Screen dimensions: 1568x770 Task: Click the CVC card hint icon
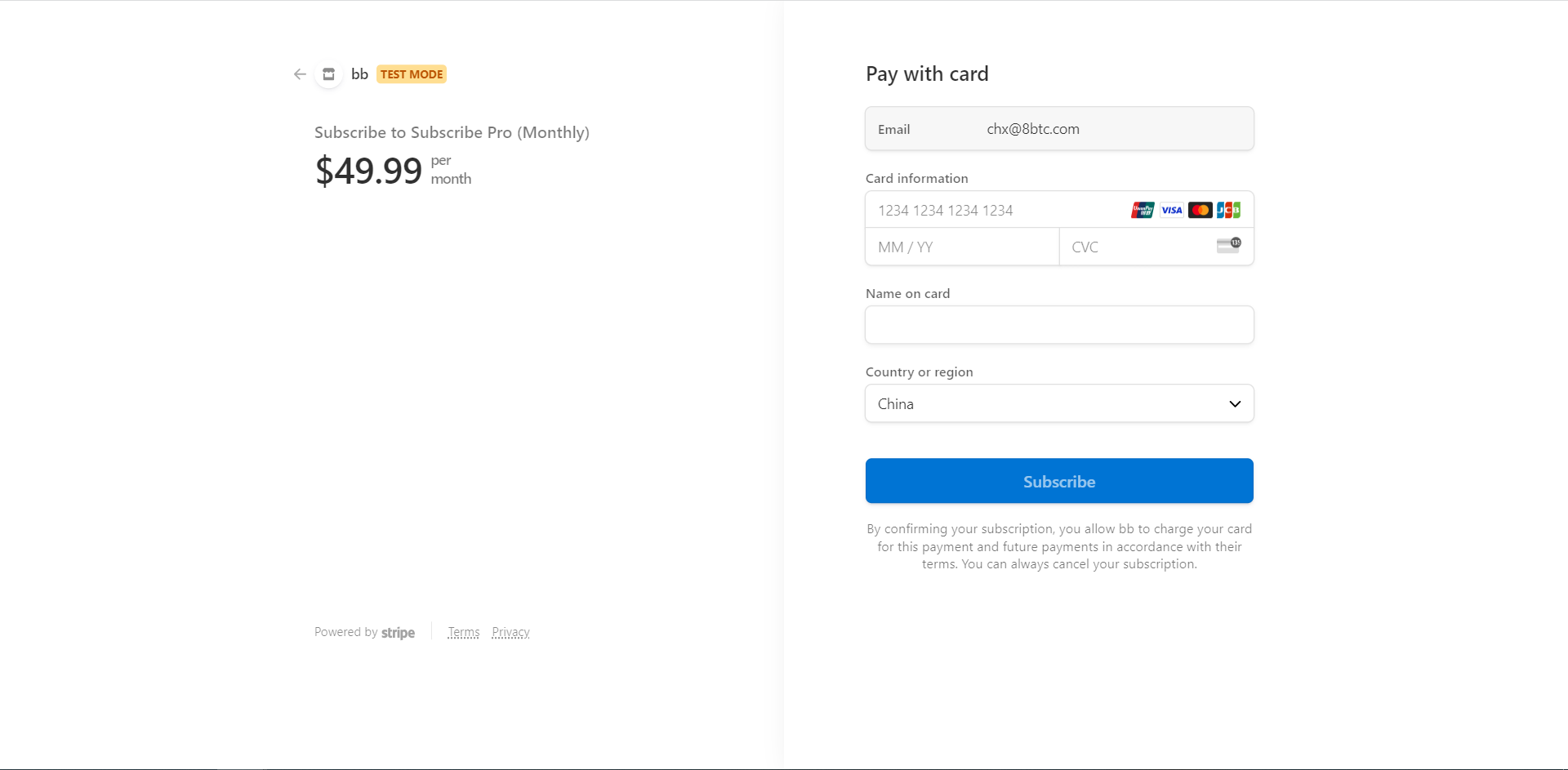coord(1228,245)
